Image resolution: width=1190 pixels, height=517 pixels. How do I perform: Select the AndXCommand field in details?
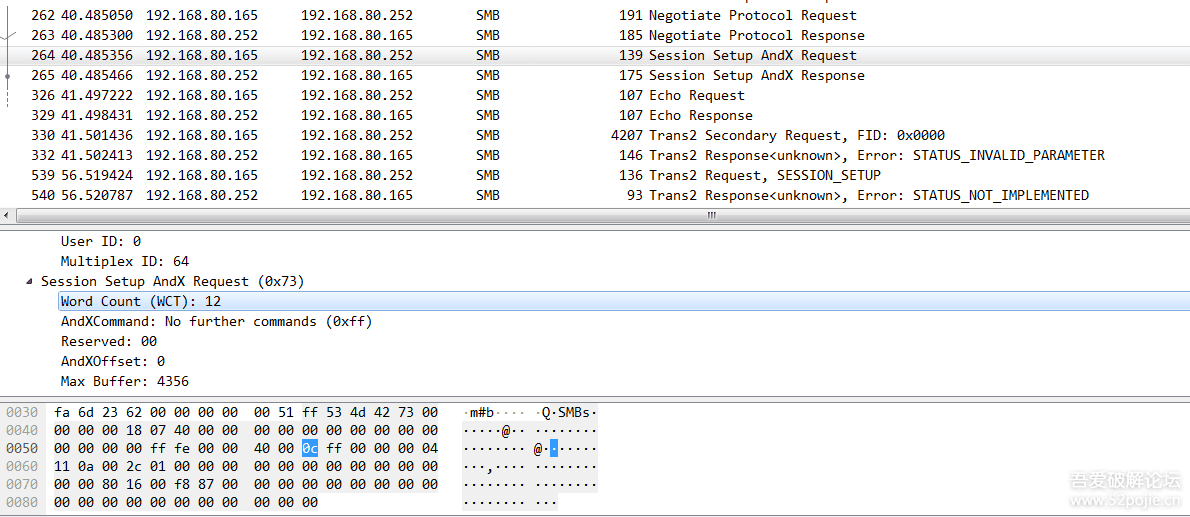coord(216,322)
